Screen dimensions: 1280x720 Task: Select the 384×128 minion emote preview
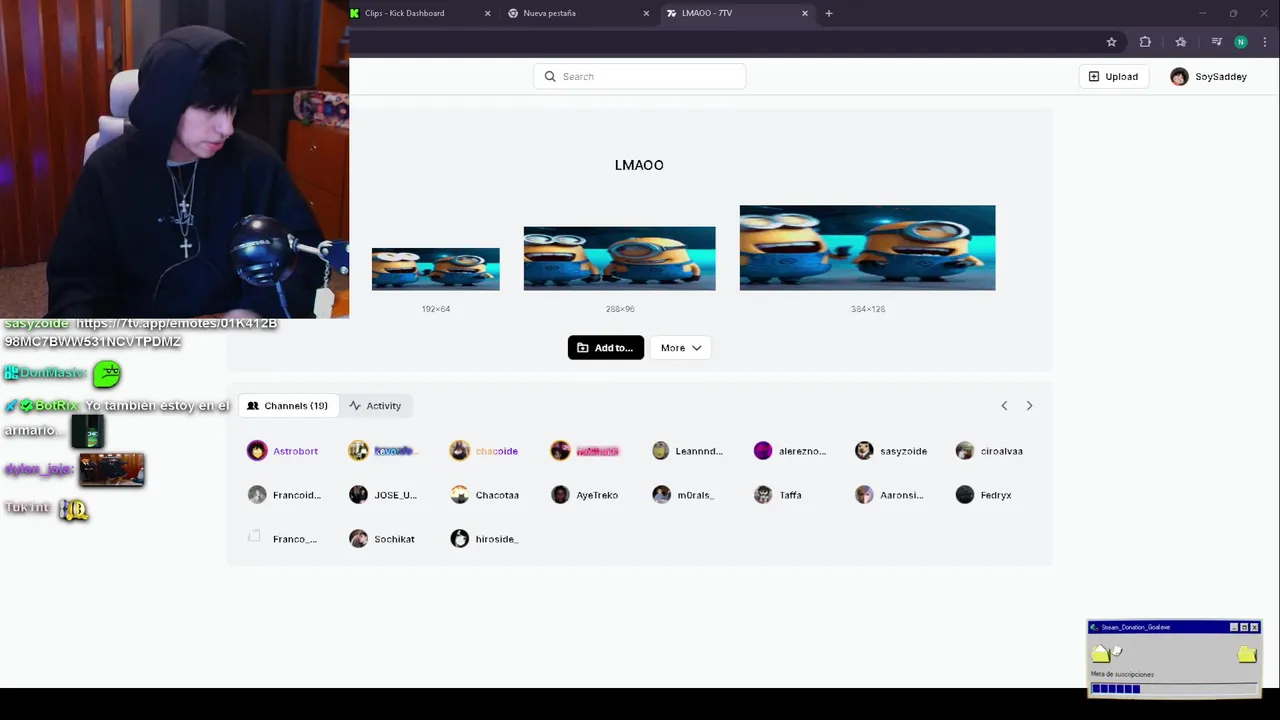pyautogui.click(x=868, y=248)
